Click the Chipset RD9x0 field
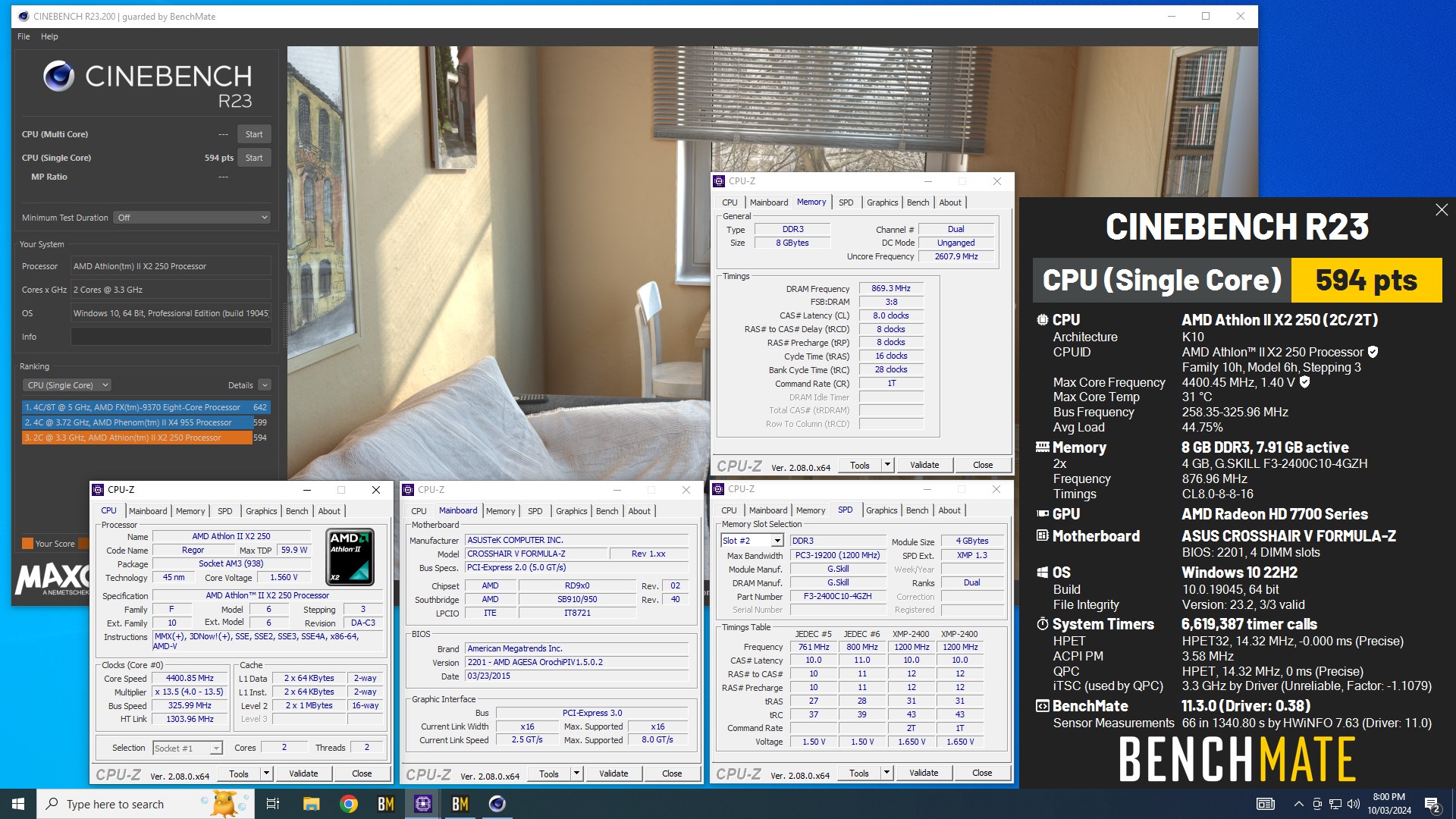Viewport: 1456px width, 819px height. pyautogui.click(x=577, y=585)
